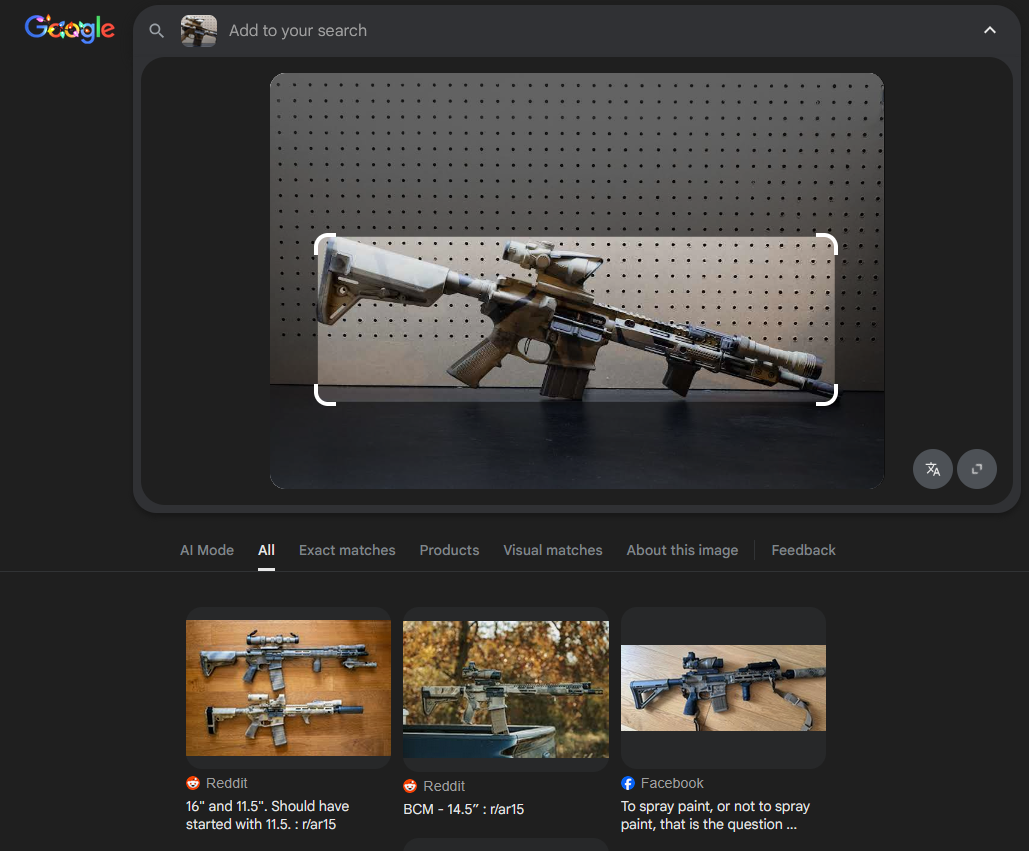Click Reddit icon of BCM 14.5" result
Screen dimensions: 1029x851
click(x=410, y=786)
